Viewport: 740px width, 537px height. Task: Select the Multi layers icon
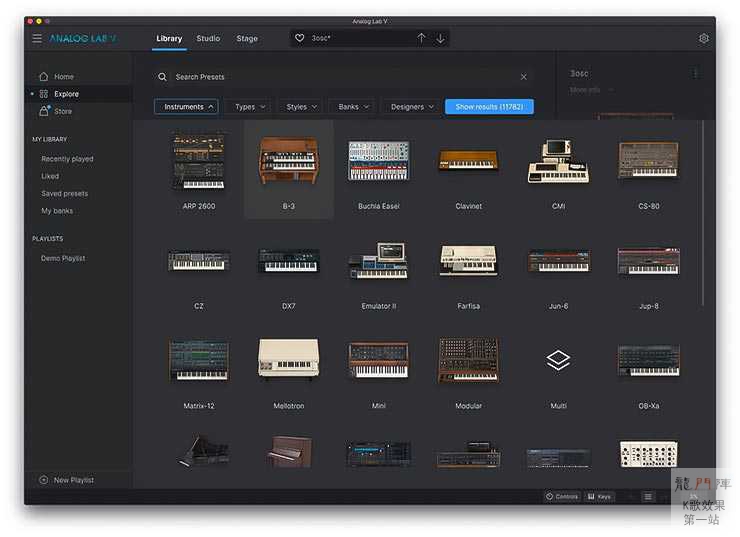click(558, 361)
